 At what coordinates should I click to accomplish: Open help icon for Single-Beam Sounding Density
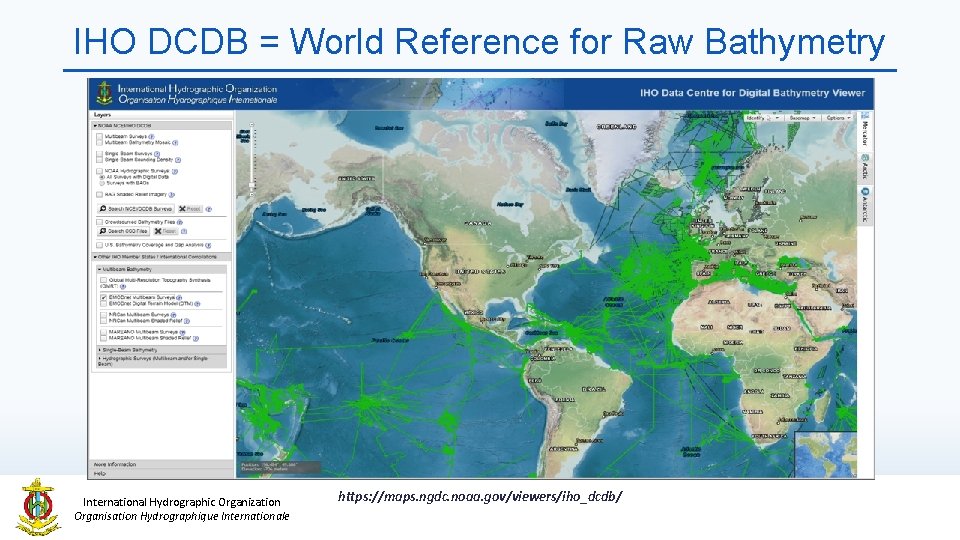(178, 160)
